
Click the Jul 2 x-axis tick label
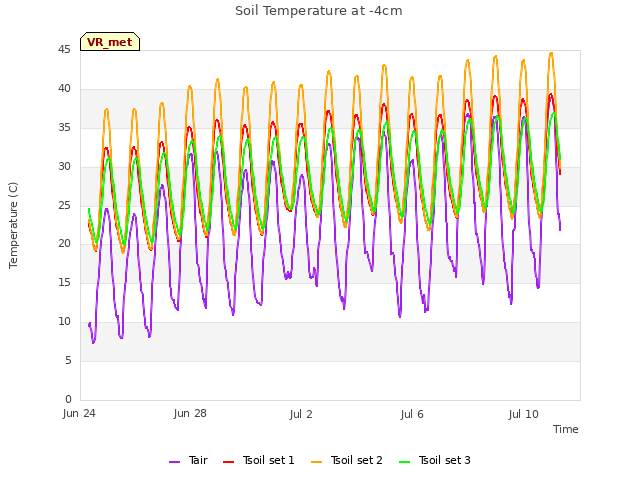click(301, 414)
